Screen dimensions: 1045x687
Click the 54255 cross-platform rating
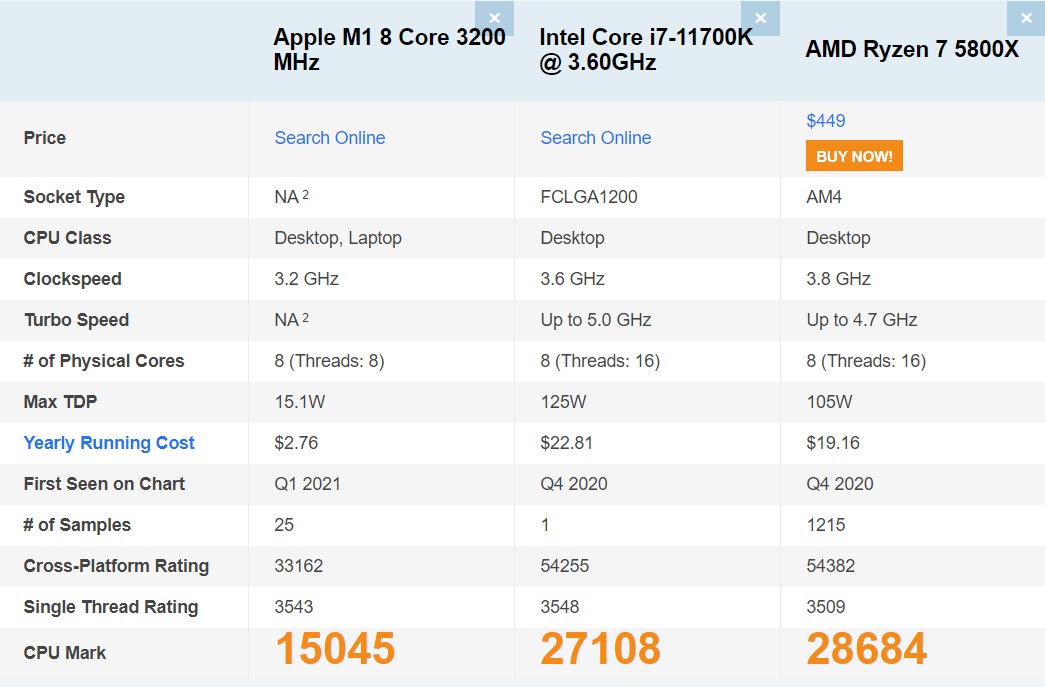(x=564, y=566)
